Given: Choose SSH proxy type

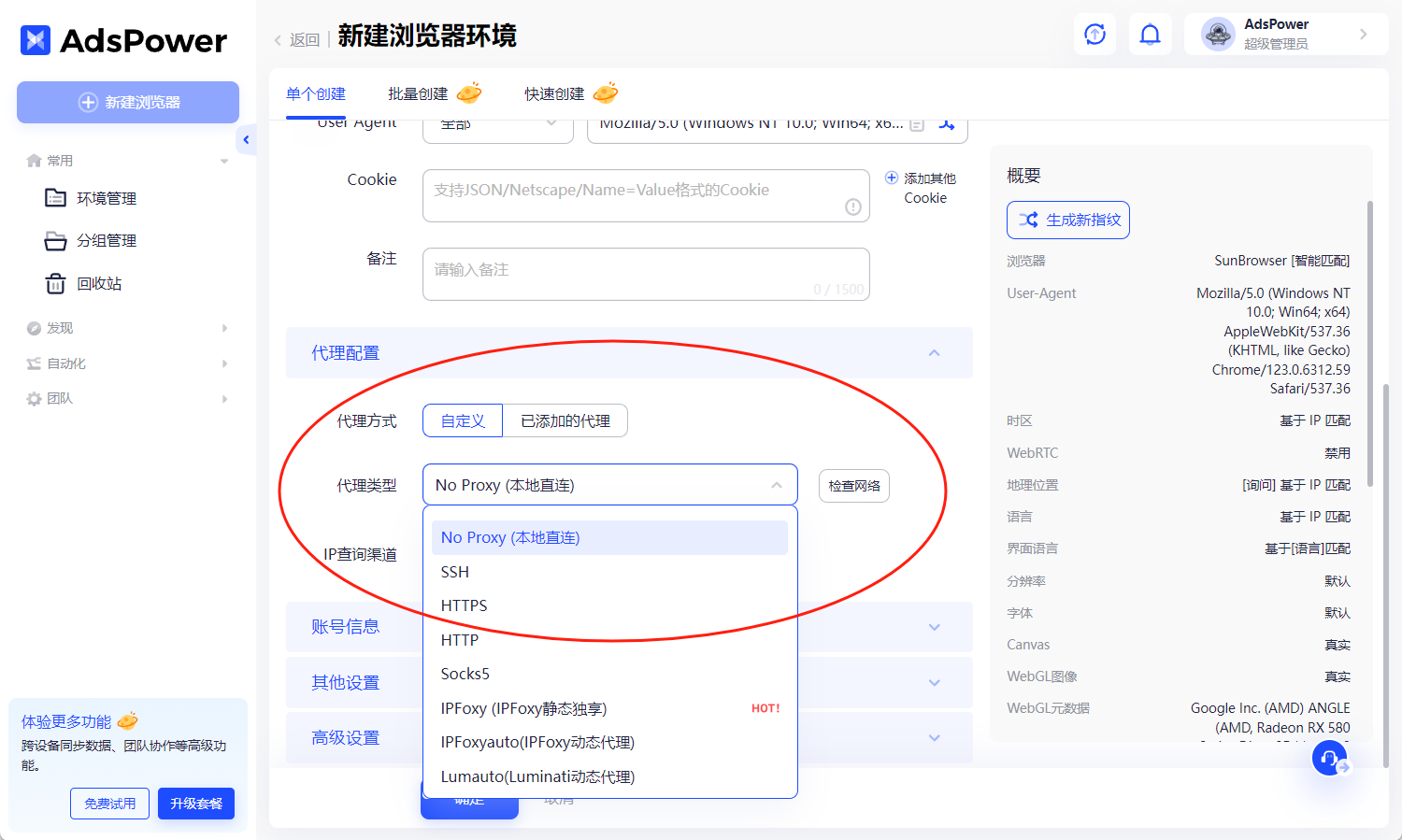Looking at the screenshot, I should point(609,572).
